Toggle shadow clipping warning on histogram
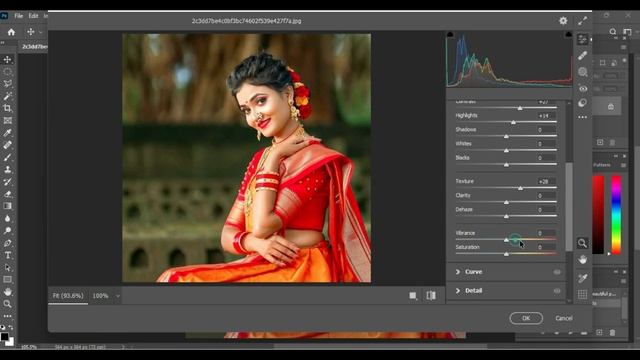Image resolution: width=640 pixels, height=360 pixels. point(450,34)
